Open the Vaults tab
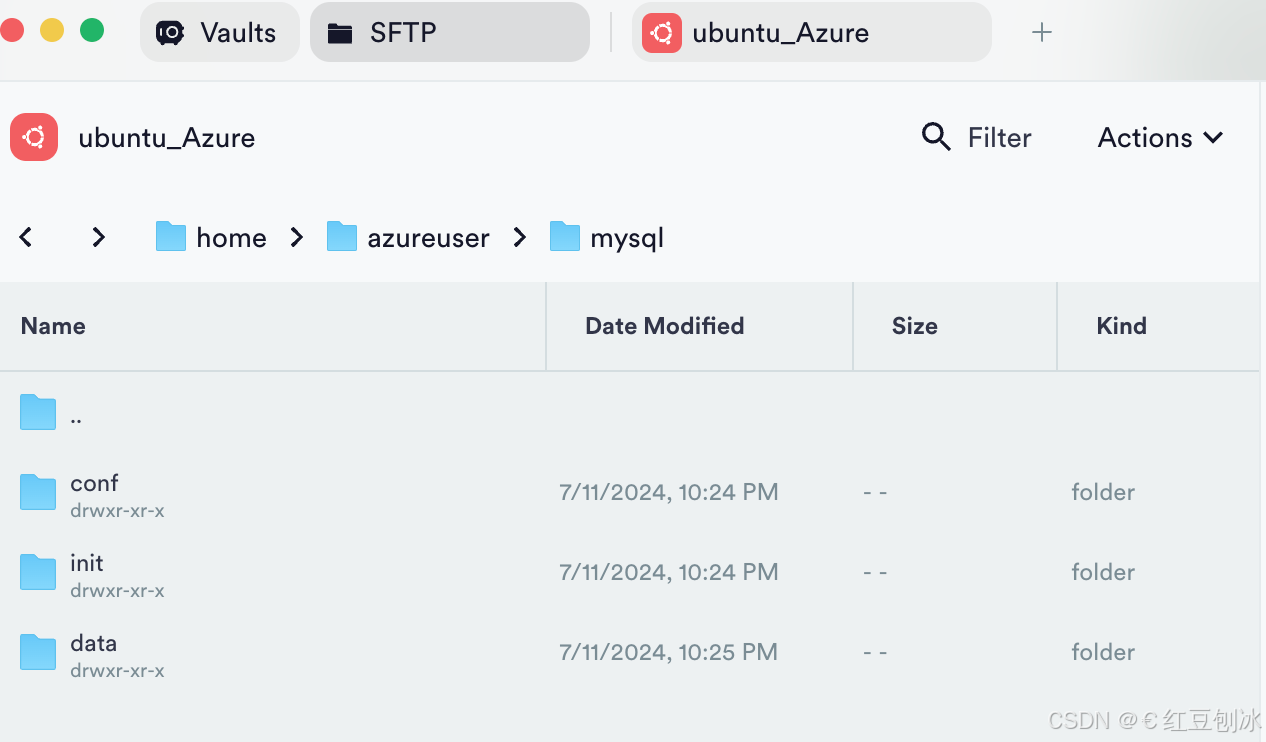The image size is (1266, 742). [x=219, y=32]
